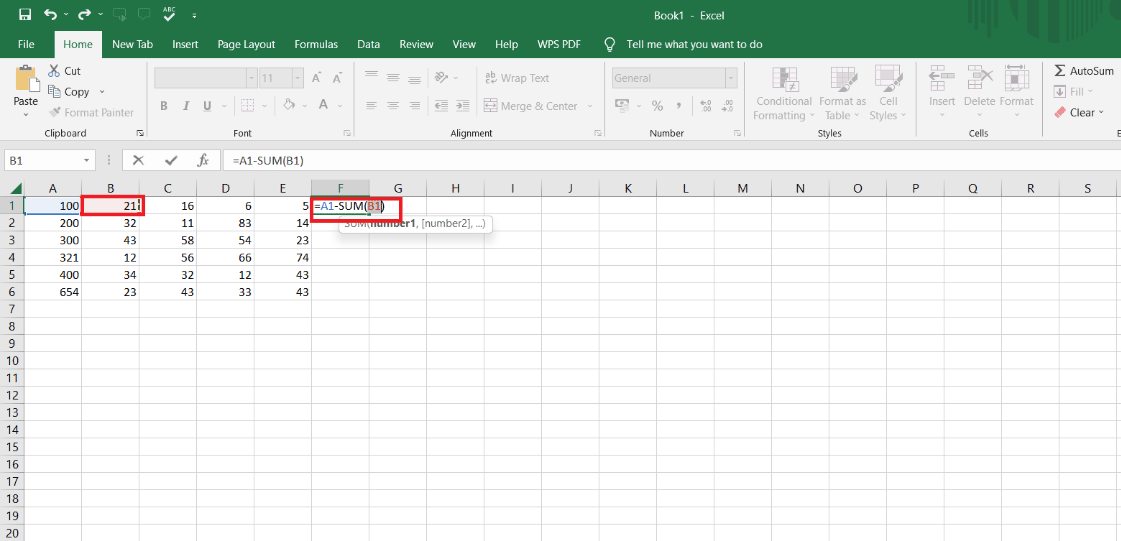Open the Conditional Formatting menu
Viewport: 1121px width, 541px height.
(x=783, y=93)
